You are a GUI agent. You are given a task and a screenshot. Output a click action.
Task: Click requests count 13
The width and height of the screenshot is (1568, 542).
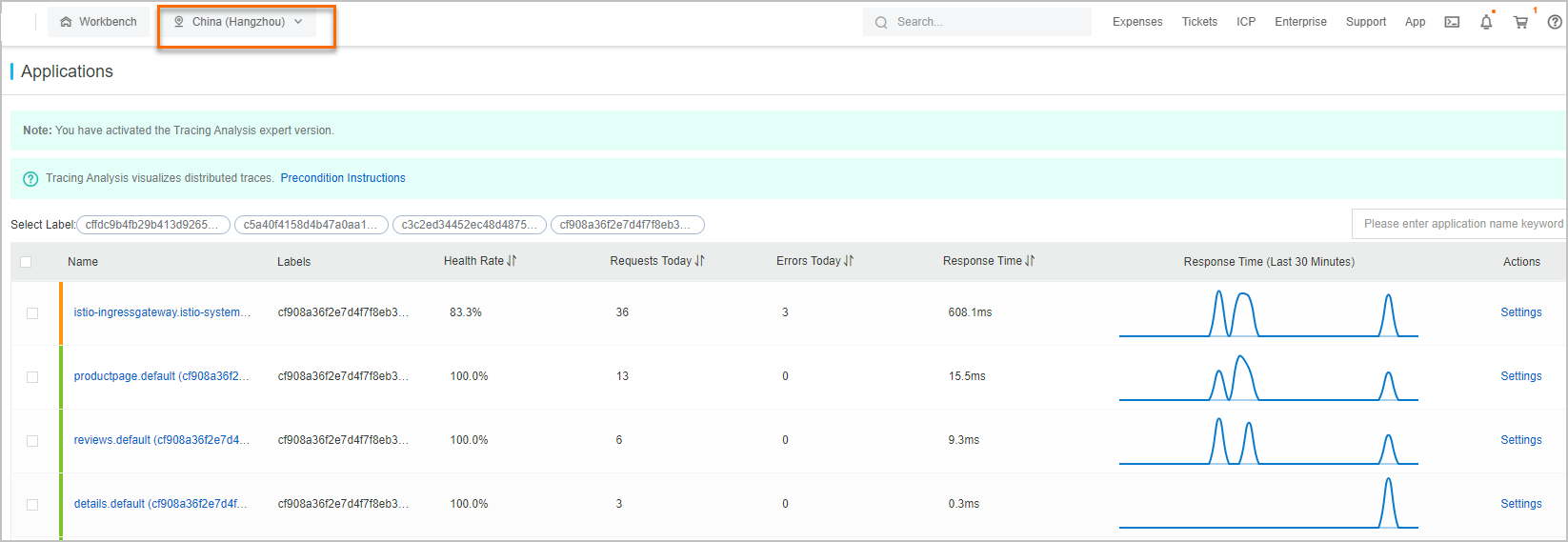pyautogui.click(x=622, y=376)
